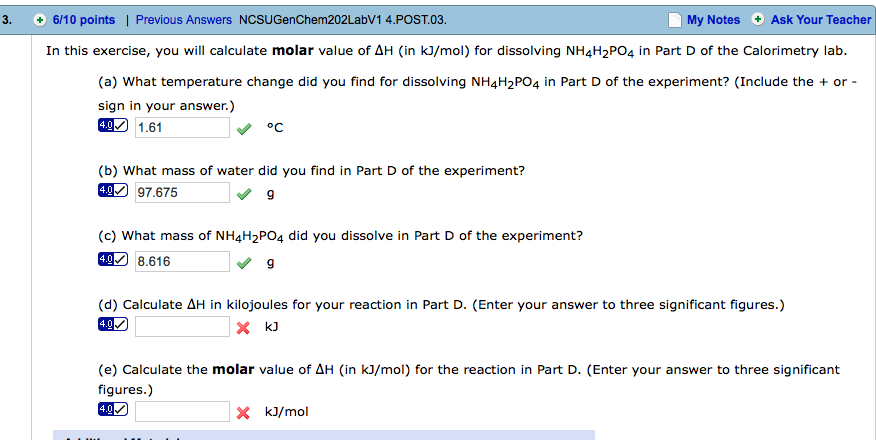Click the empty molar ΔH kJ/mol field
This screenshot has height=440, width=876.
[182, 411]
